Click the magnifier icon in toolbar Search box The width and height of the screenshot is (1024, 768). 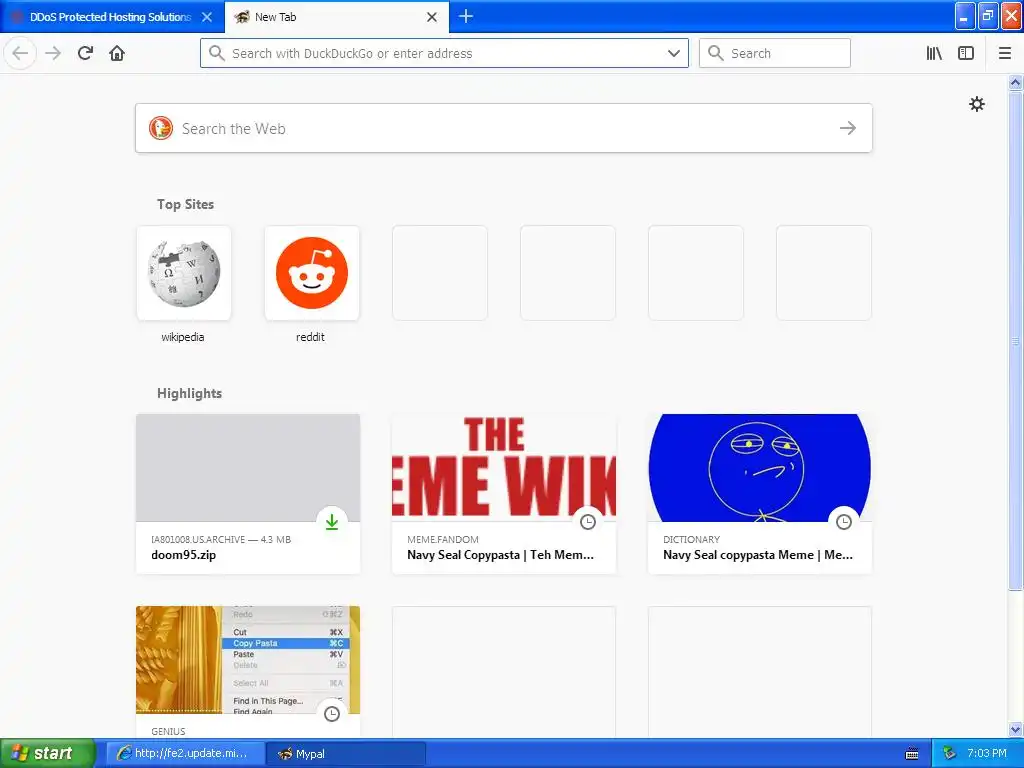point(716,53)
